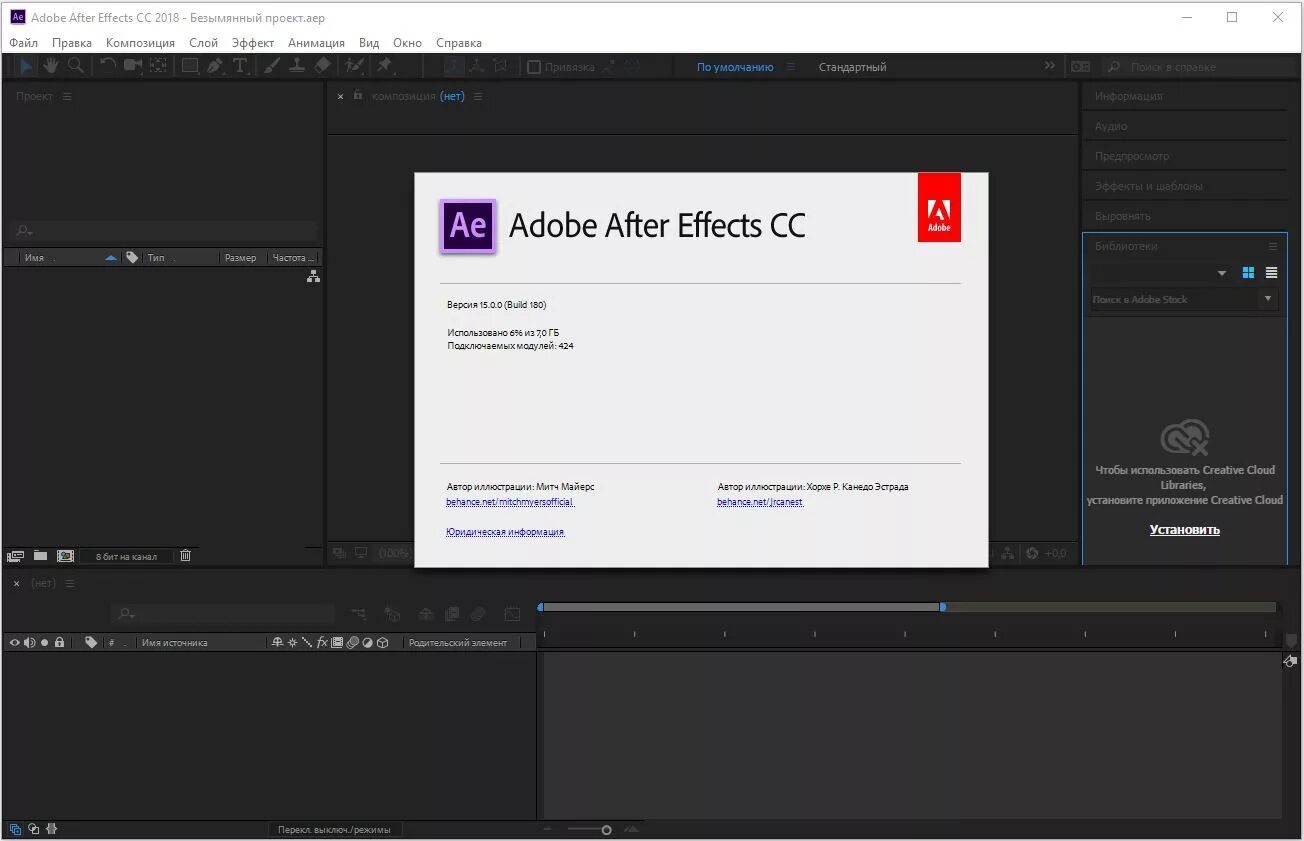The image size is (1304, 841).
Task: Select the Puppet Pin tool
Action: pyautogui.click(x=385, y=66)
